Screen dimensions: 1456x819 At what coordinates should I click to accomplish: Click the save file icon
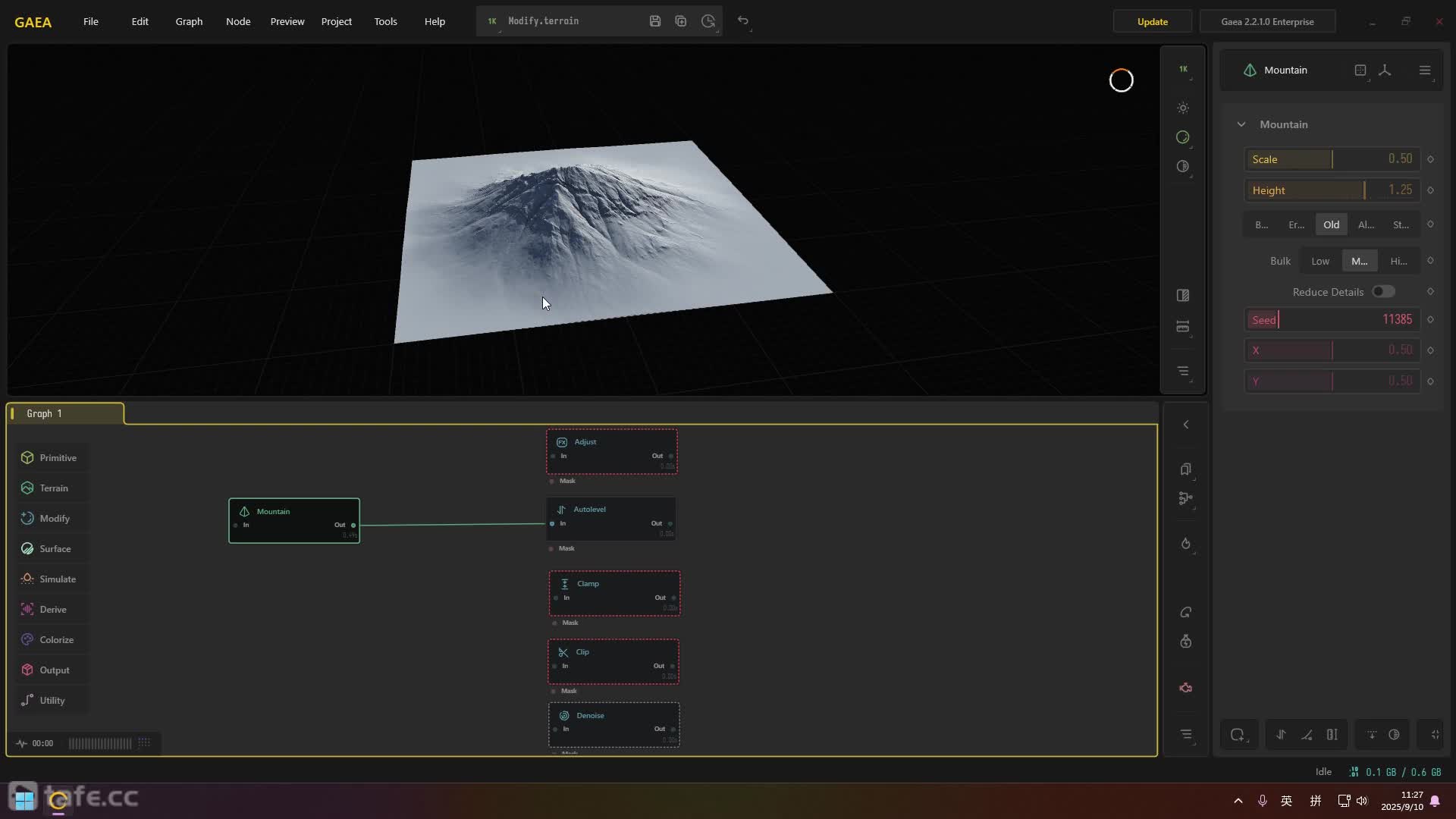point(655,21)
